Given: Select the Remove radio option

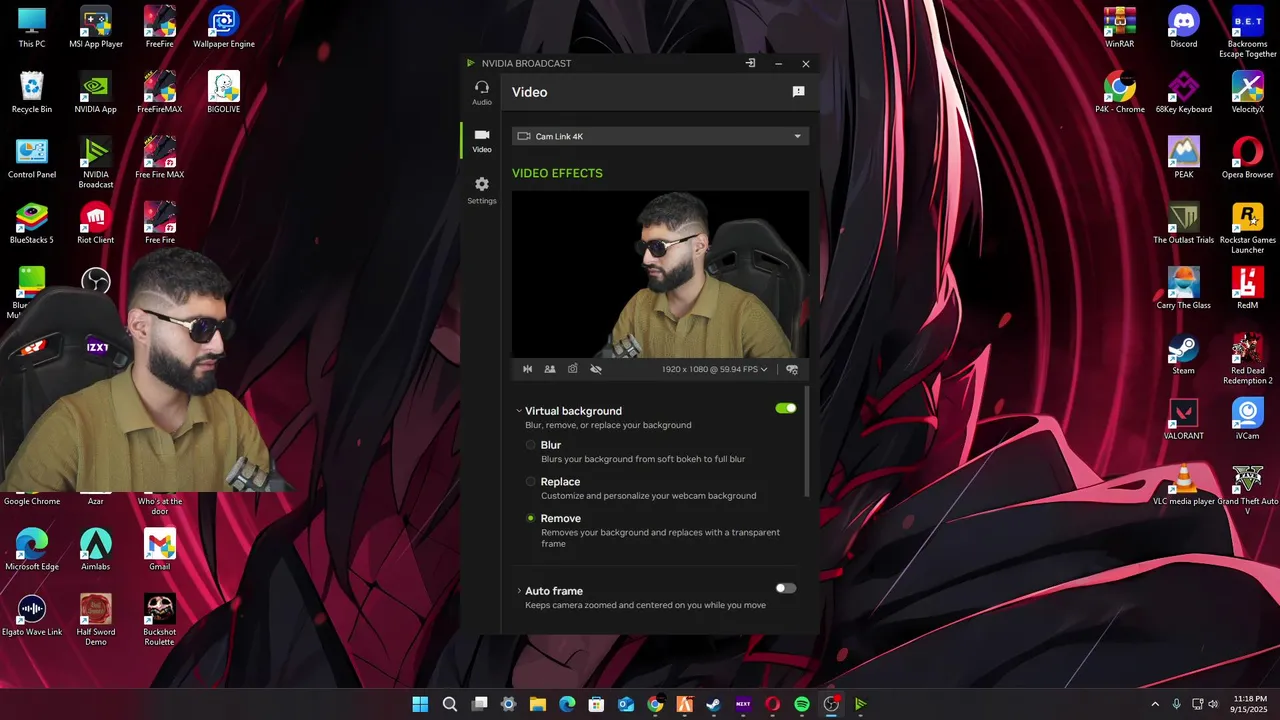Looking at the screenshot, I should (531, 518).
